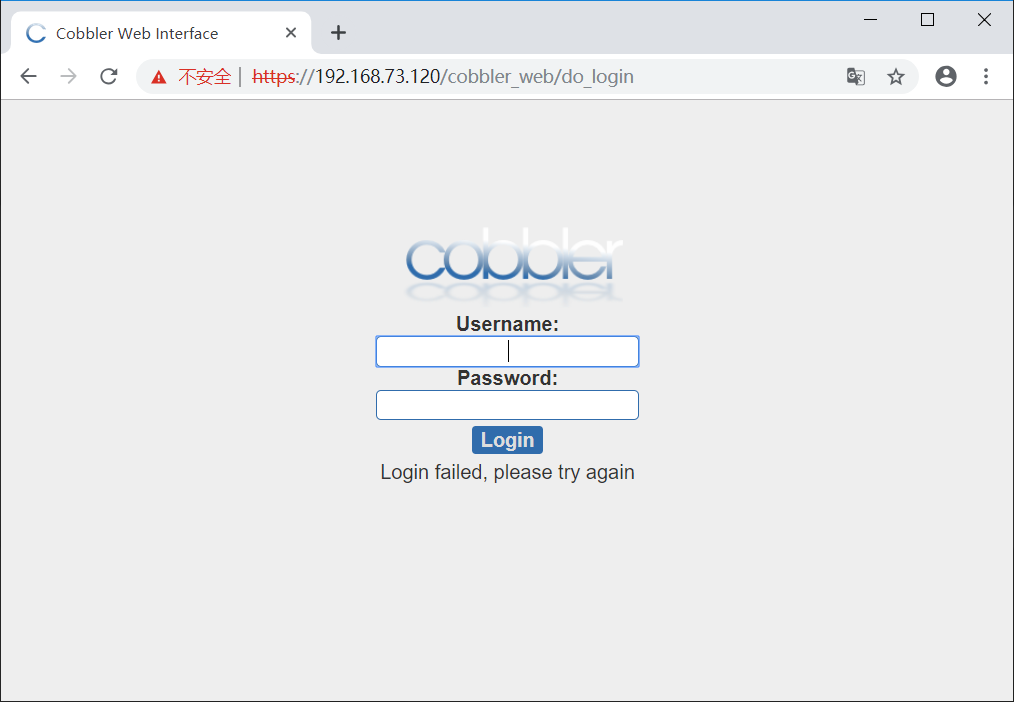This screenshot has height=702, width=1014.
Task: Click the browser forward arrow
Action: [69, 76]
